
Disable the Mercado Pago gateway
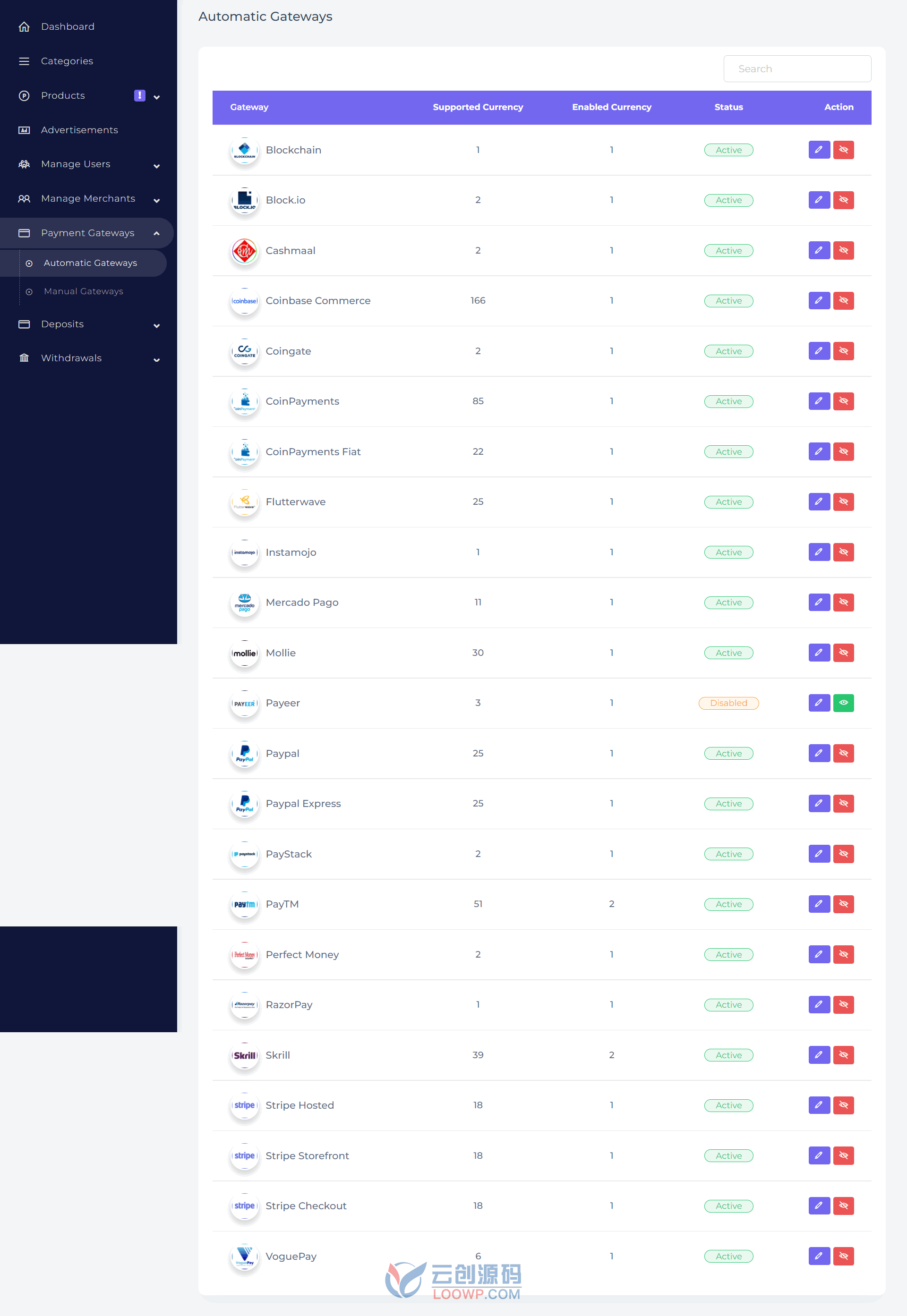(x=843, y=602)
